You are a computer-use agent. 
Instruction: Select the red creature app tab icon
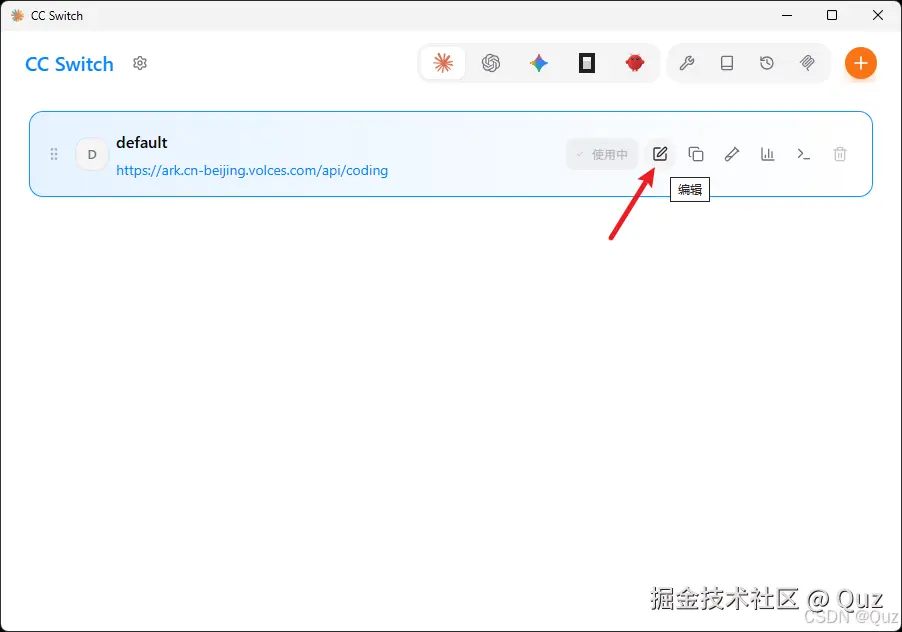pos(635,63)
